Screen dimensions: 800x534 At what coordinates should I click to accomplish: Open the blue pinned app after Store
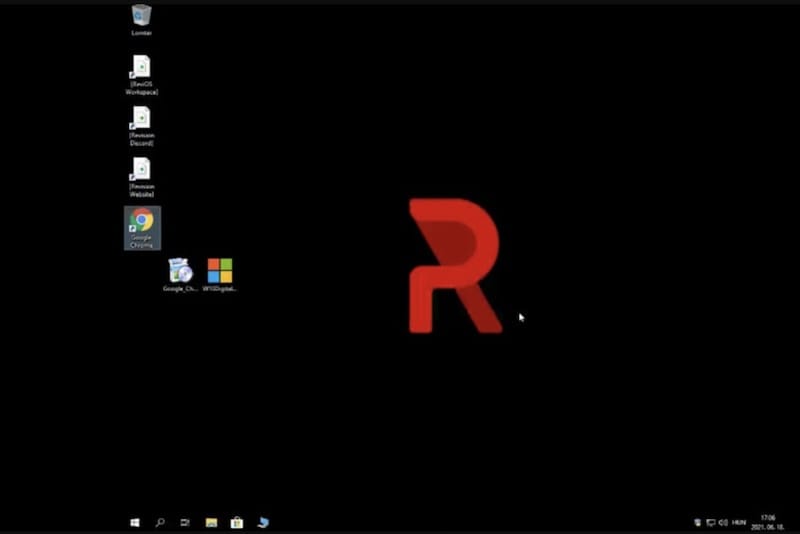[263, 522]
